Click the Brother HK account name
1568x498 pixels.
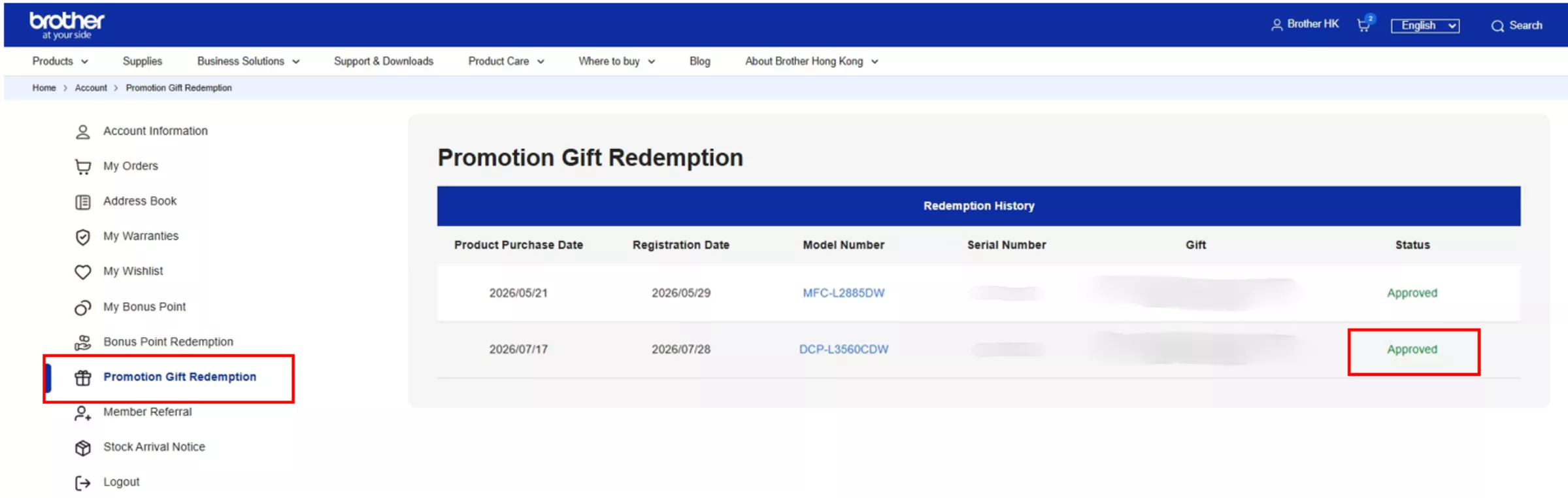(x=1312, y=24)
